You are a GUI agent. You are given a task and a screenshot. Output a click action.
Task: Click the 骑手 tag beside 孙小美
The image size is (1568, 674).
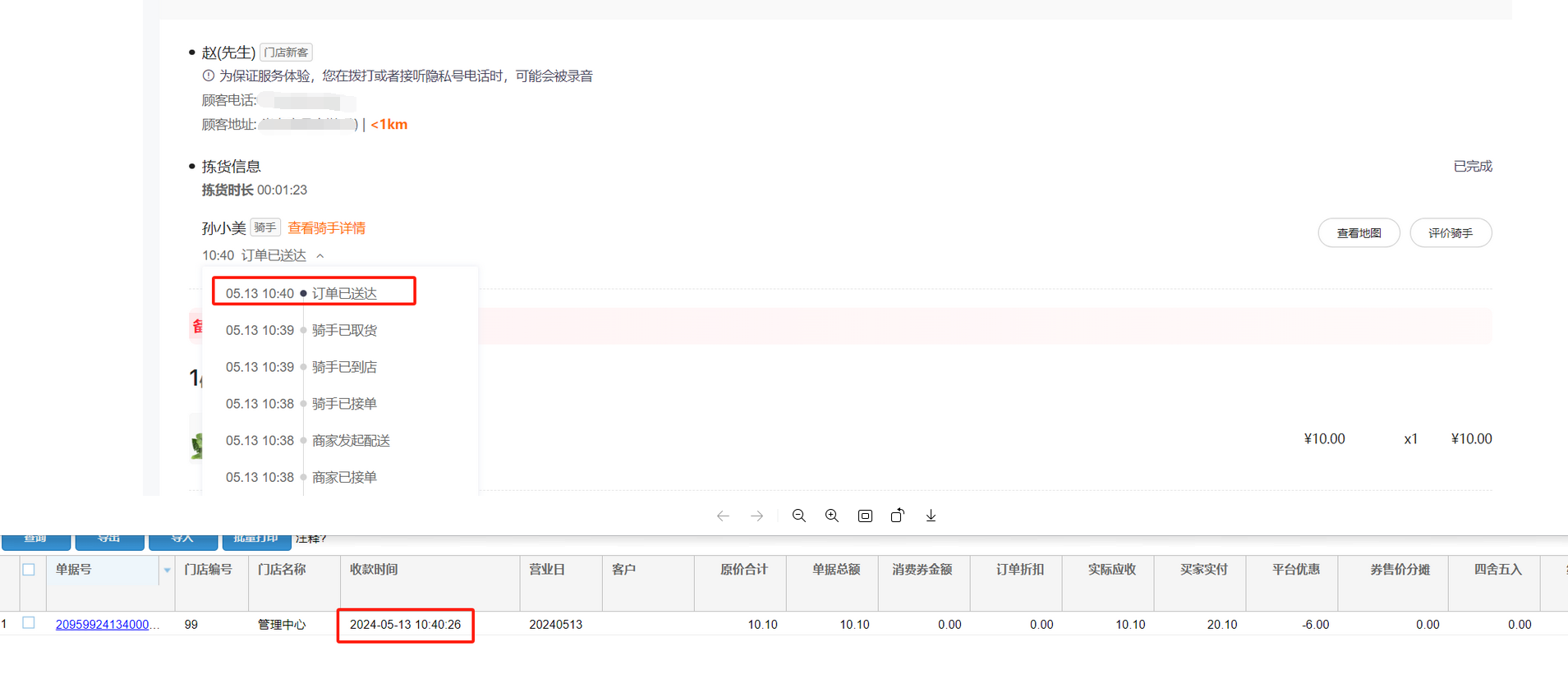point(265,227)
